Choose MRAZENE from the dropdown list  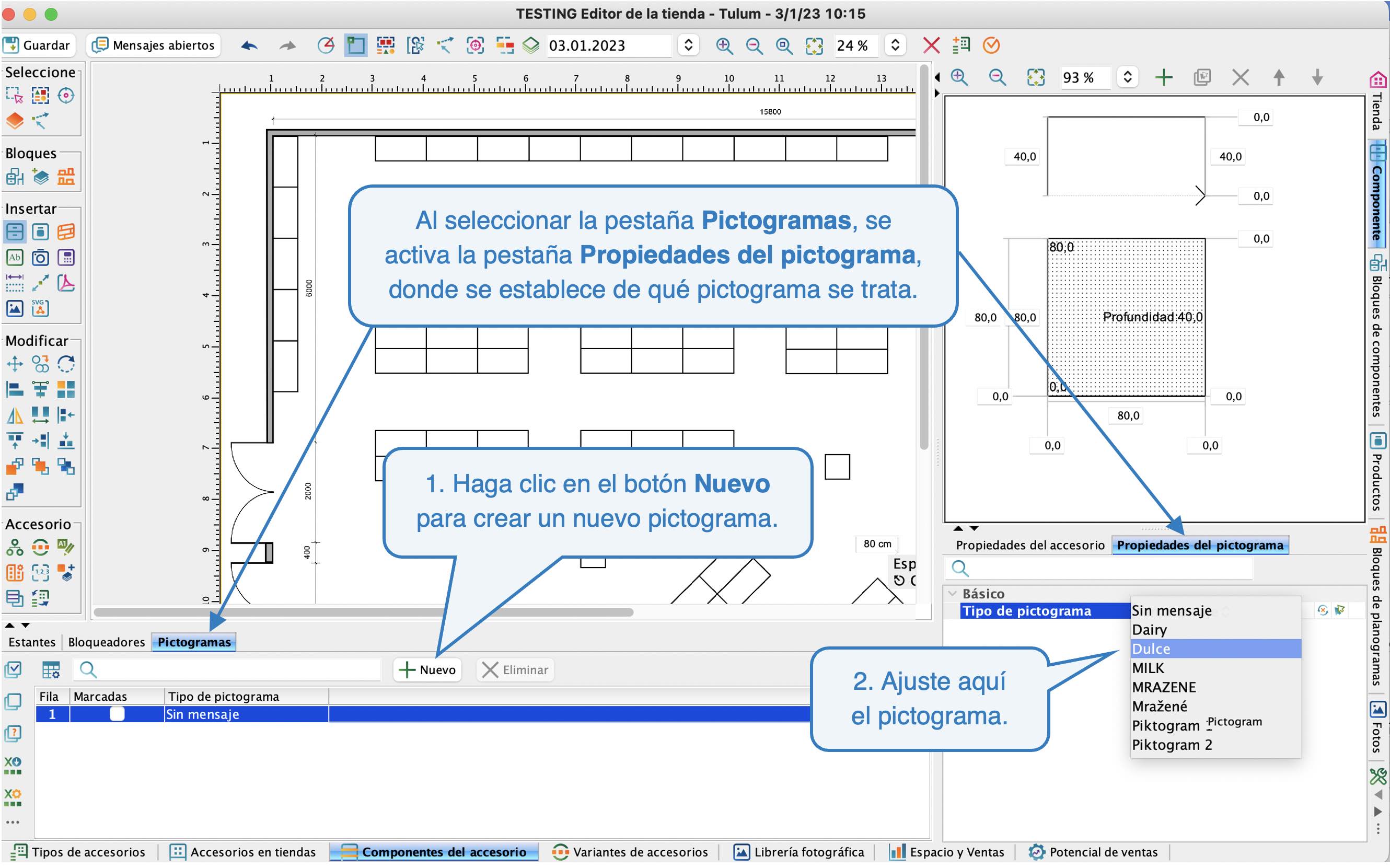[x=1215, y=688]
